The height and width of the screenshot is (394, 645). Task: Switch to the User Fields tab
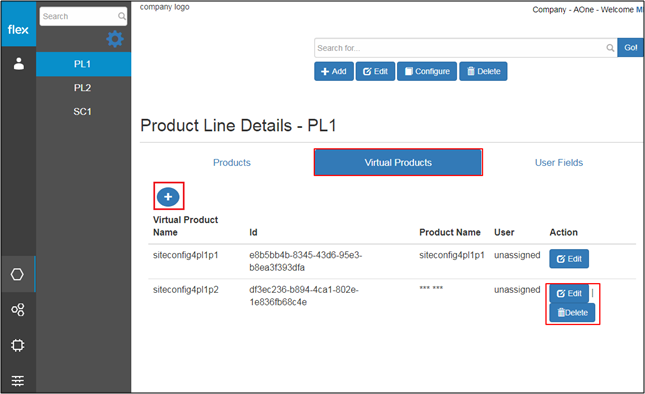coord(559,162)
